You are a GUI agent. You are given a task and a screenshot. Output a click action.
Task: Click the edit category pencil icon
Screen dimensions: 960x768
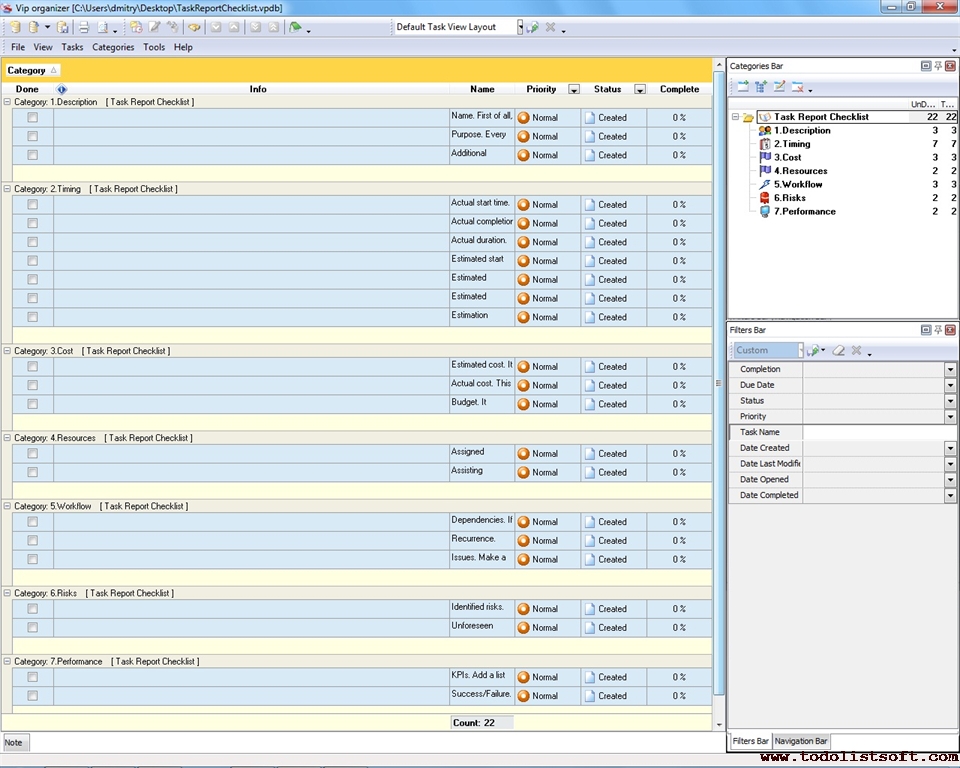point(780,87)
